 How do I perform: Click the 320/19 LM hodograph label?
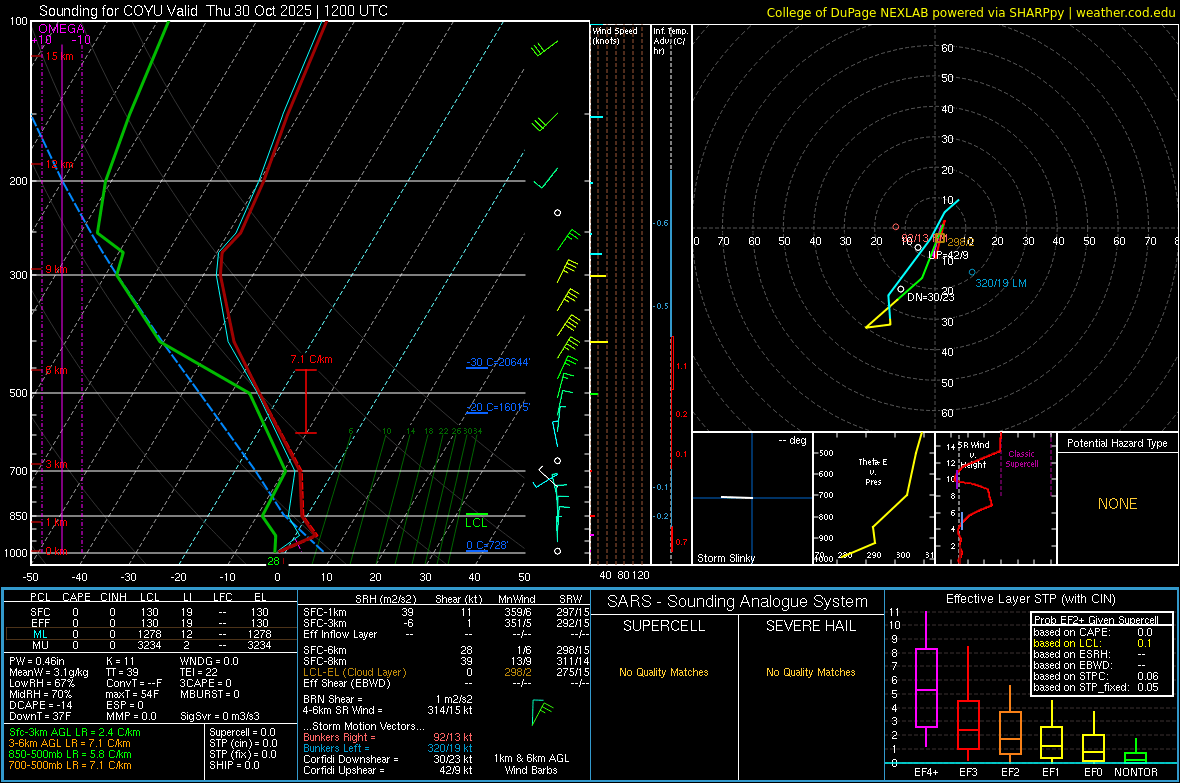(1001, 283)
